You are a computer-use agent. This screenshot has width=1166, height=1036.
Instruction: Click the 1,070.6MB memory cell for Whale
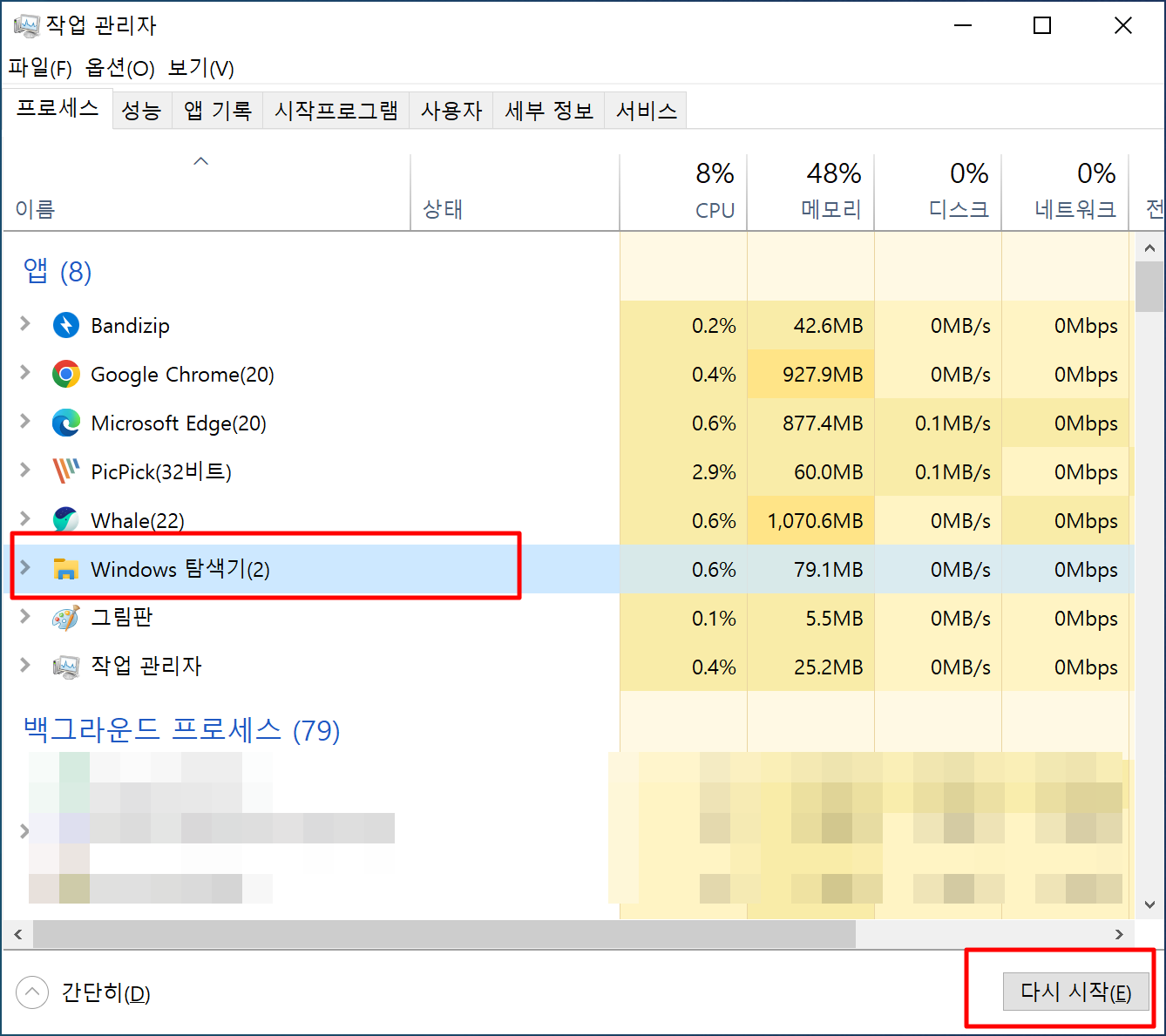tap(810, 521)
